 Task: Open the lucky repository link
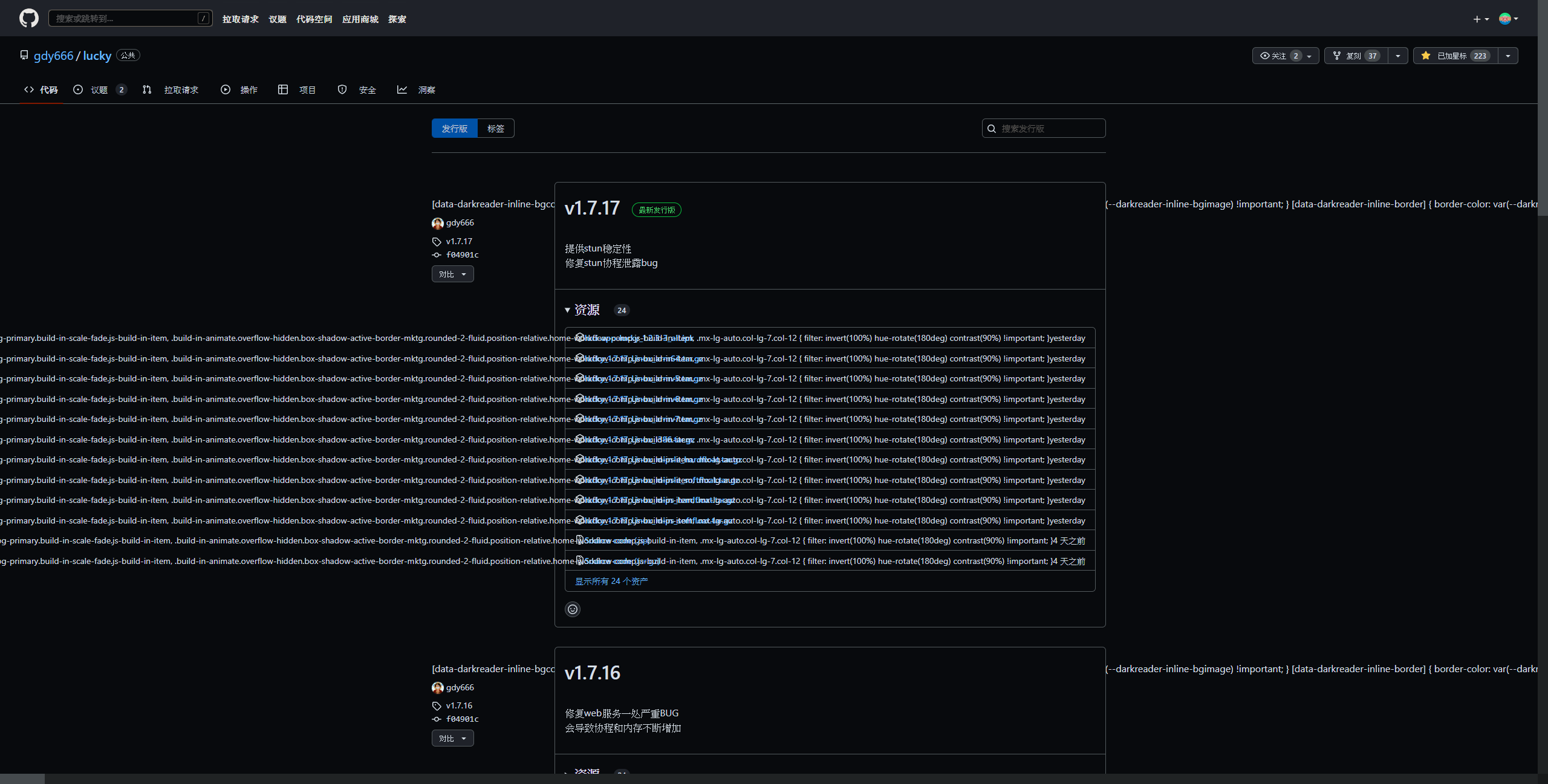(x=97, y=55)
